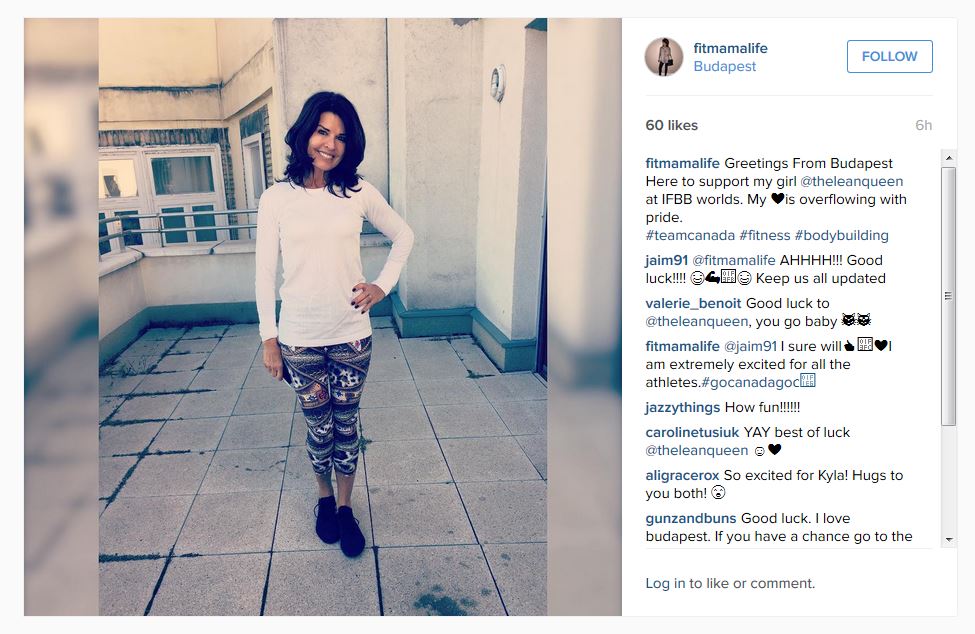Click the scrollbar down arrow
The image size is (975, 634).
click(949, 540)
